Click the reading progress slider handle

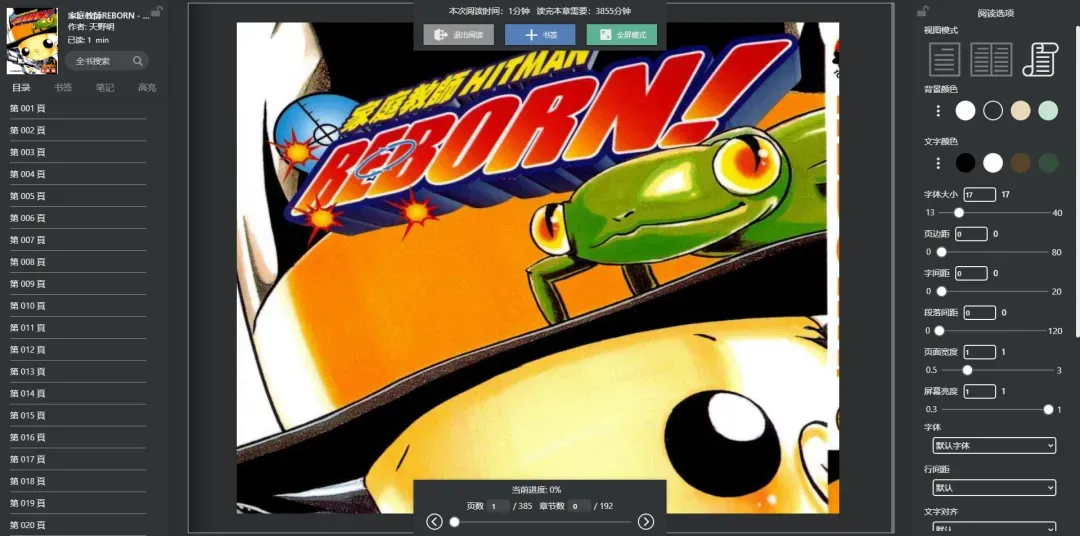pyautogui.click(x=455, y=522)
